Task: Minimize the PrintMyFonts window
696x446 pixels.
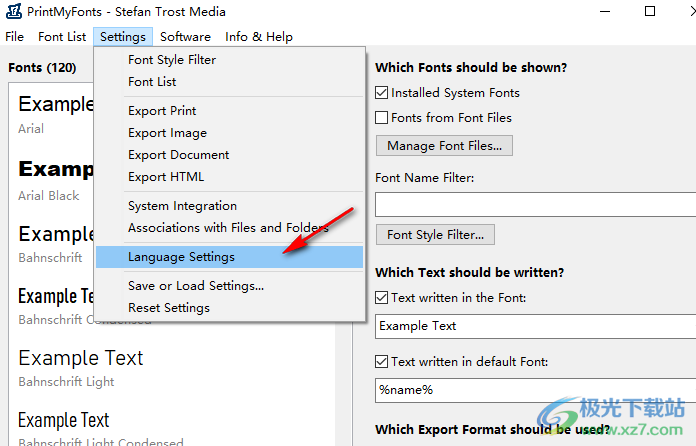Action: 605,11
